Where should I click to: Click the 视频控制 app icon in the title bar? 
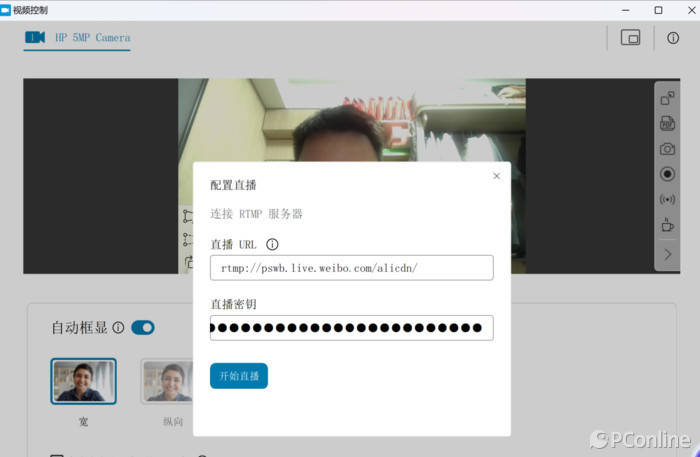tap(7, 9)
